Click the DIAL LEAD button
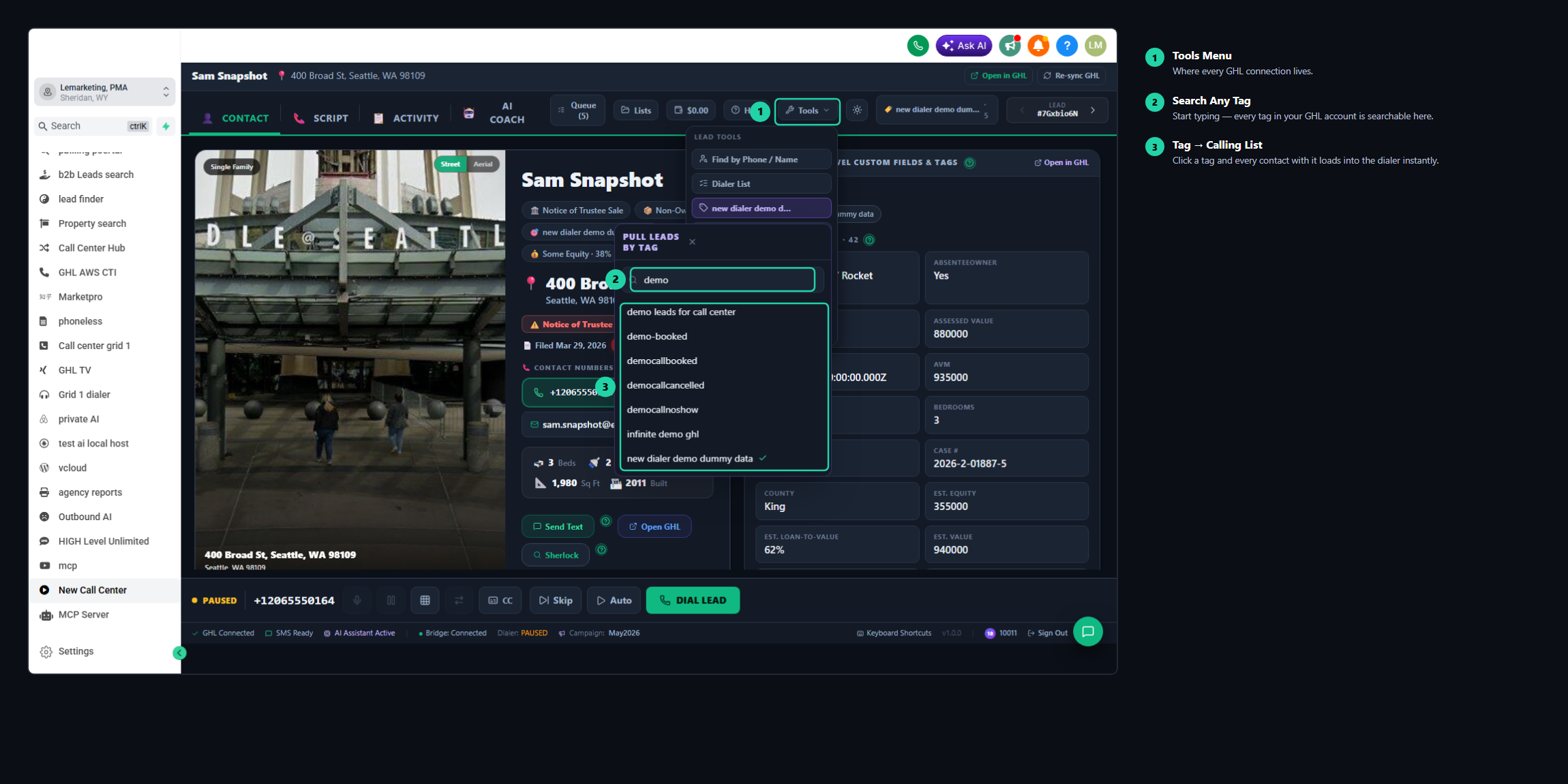Screen dimensions: 1568x784 (693, 601)
